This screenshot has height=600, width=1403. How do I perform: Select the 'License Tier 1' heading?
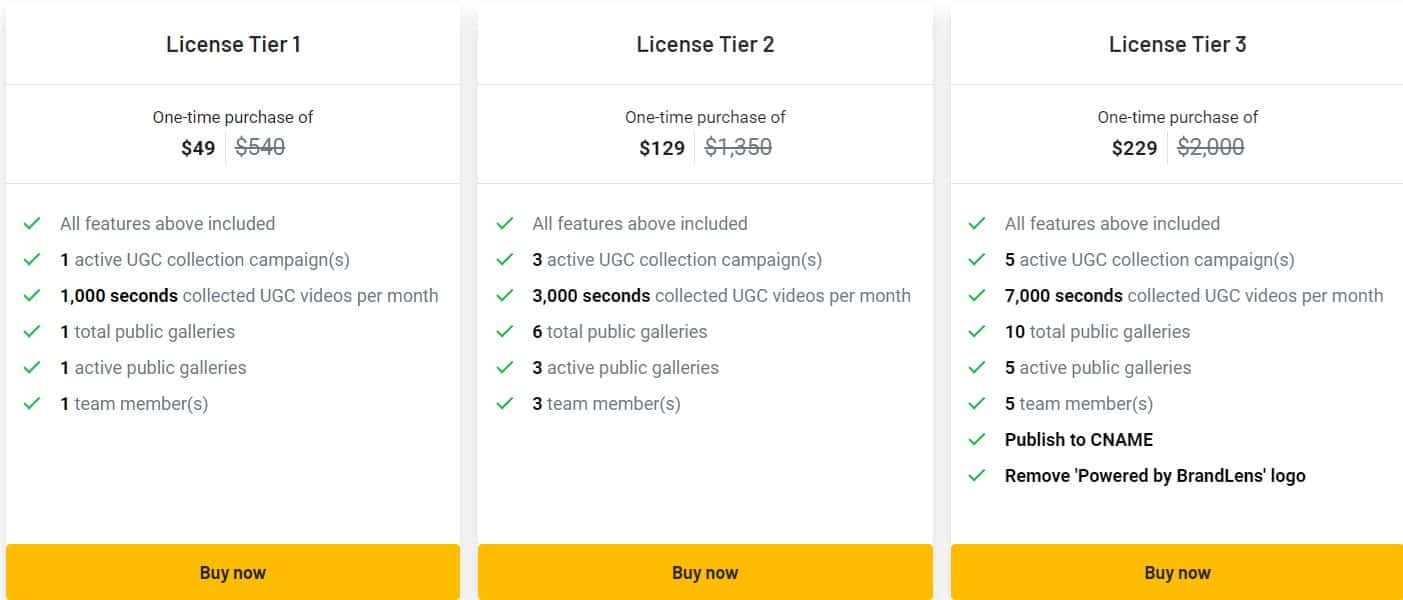tap(232, 44)
